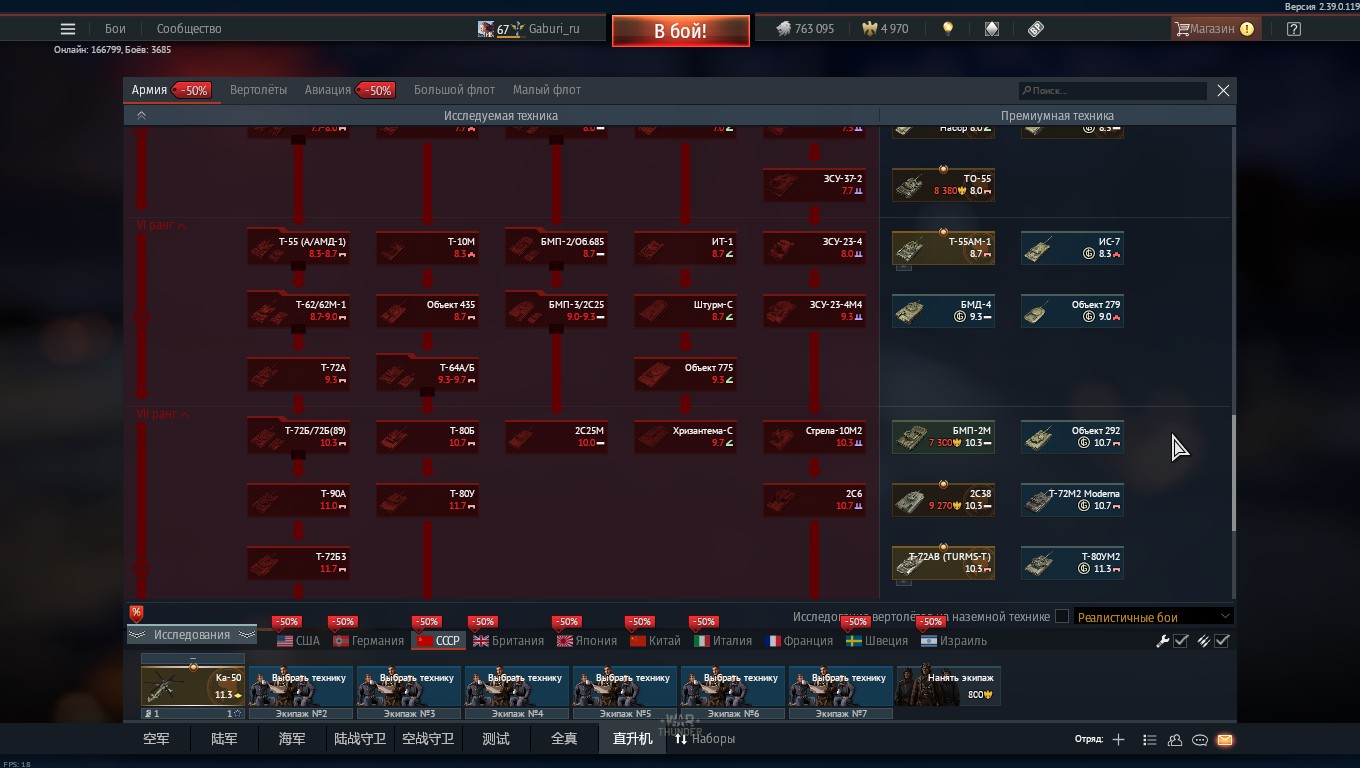Click the silver lions currency icon
This screenshot has width=1360, height=768.
click(784, 29)
